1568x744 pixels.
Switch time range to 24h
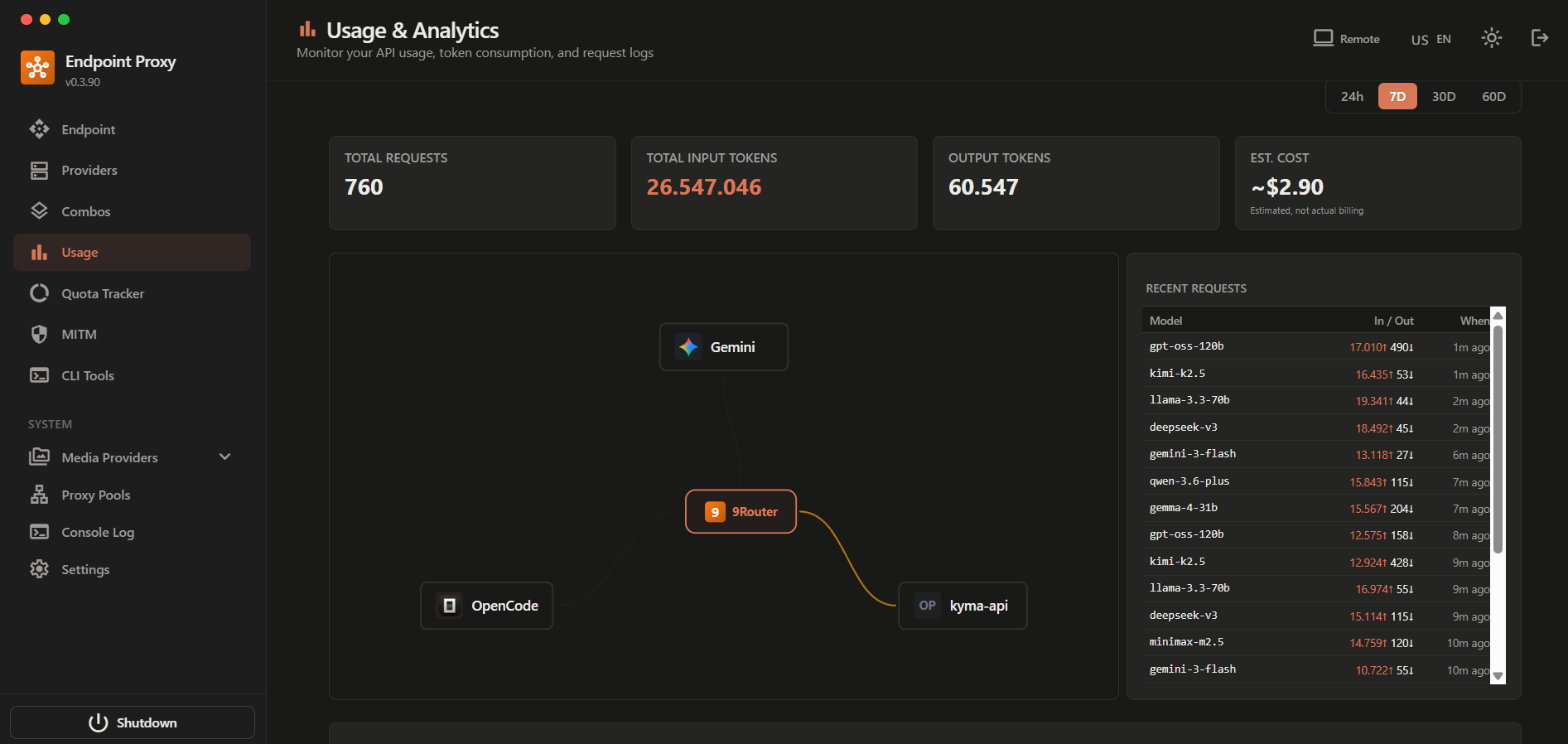coord(1352,97)
